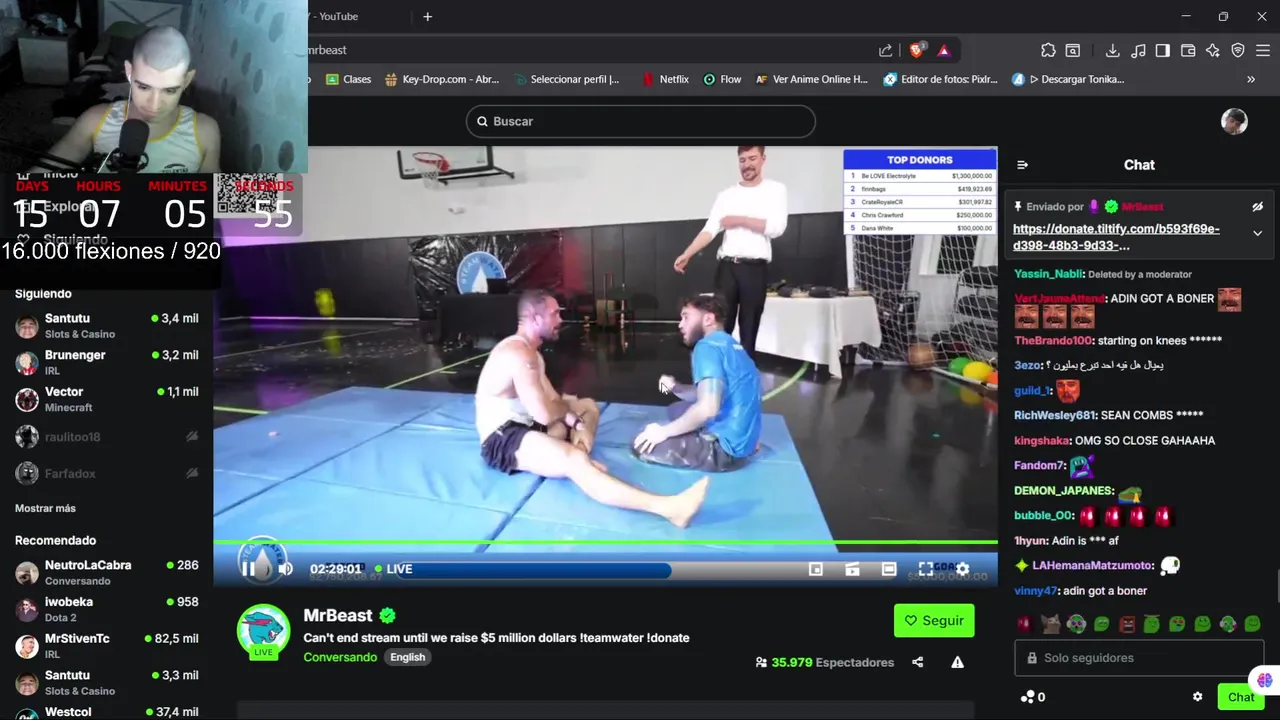
Task: Follow MrBeast with the Seguir button
Action: click(934, 620)
